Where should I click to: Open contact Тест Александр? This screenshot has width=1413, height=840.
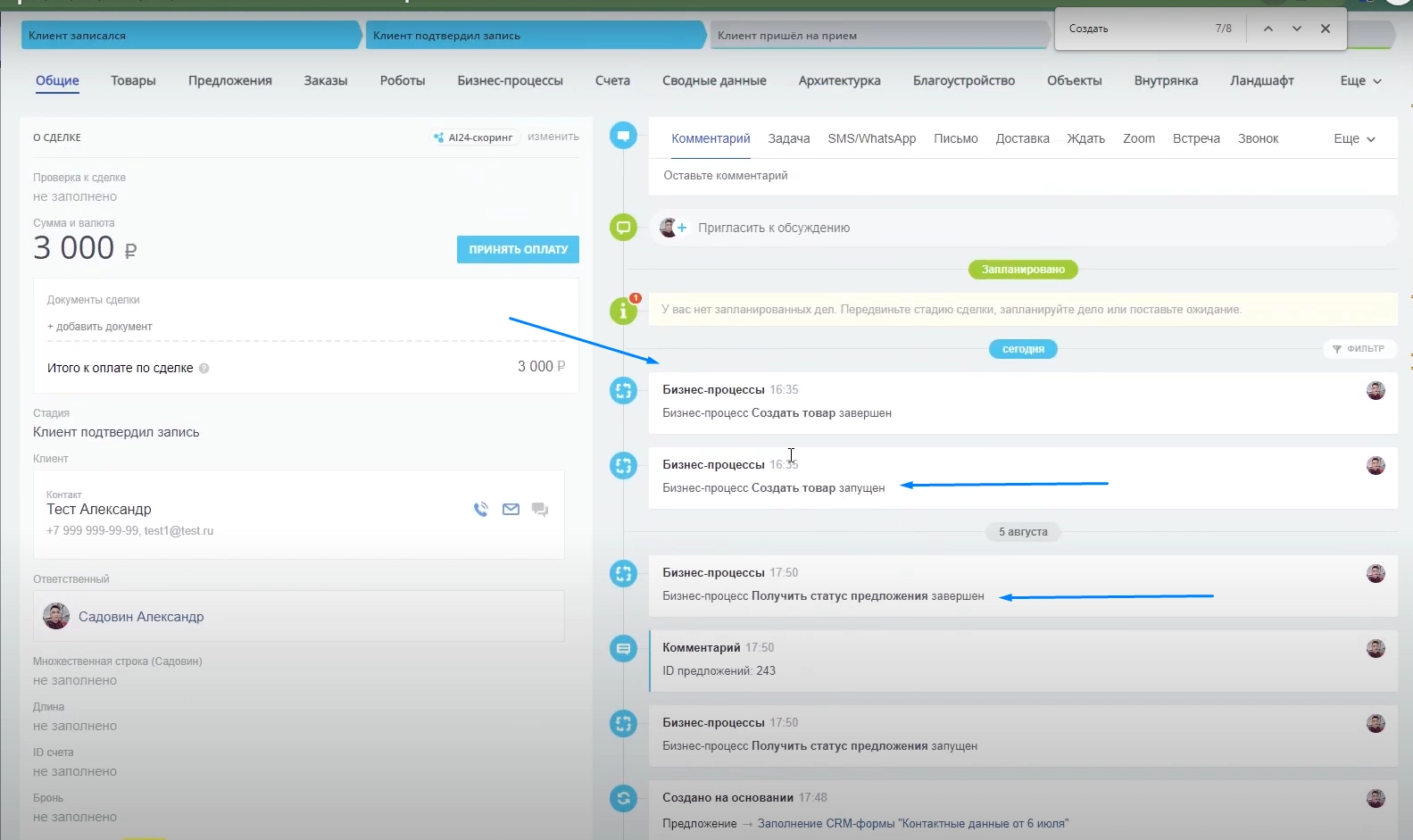point(99,509)
